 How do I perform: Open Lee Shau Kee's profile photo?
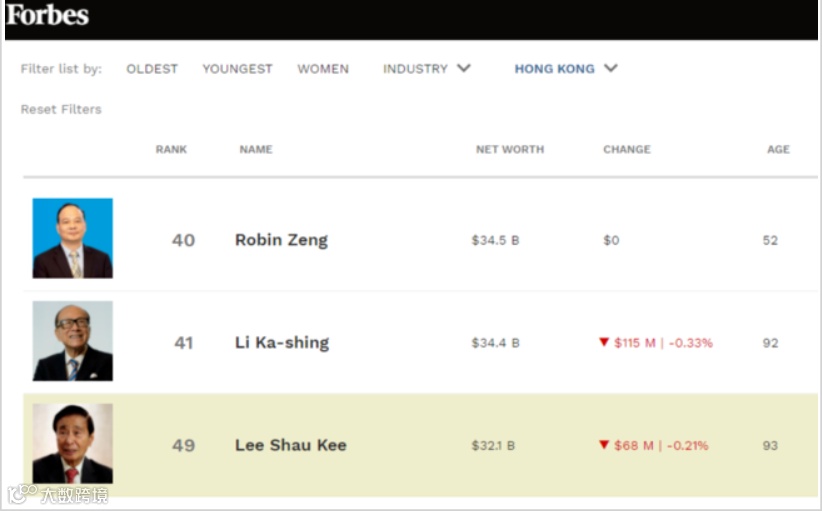pos(72,444)
